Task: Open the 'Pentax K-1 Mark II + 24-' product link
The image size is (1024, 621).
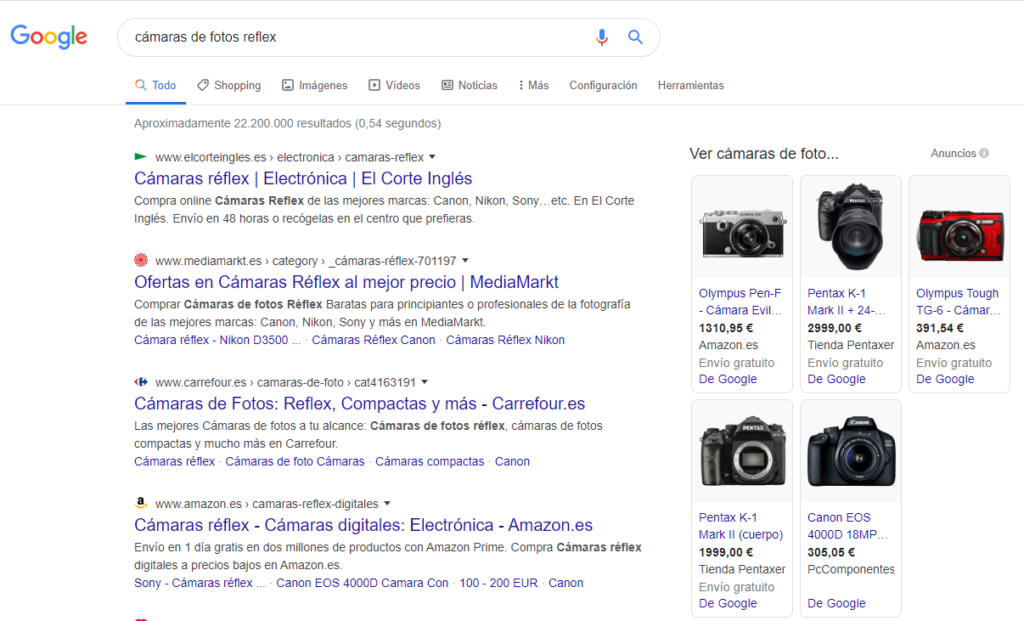Action: pyautogui.click(x=846, y=302)
